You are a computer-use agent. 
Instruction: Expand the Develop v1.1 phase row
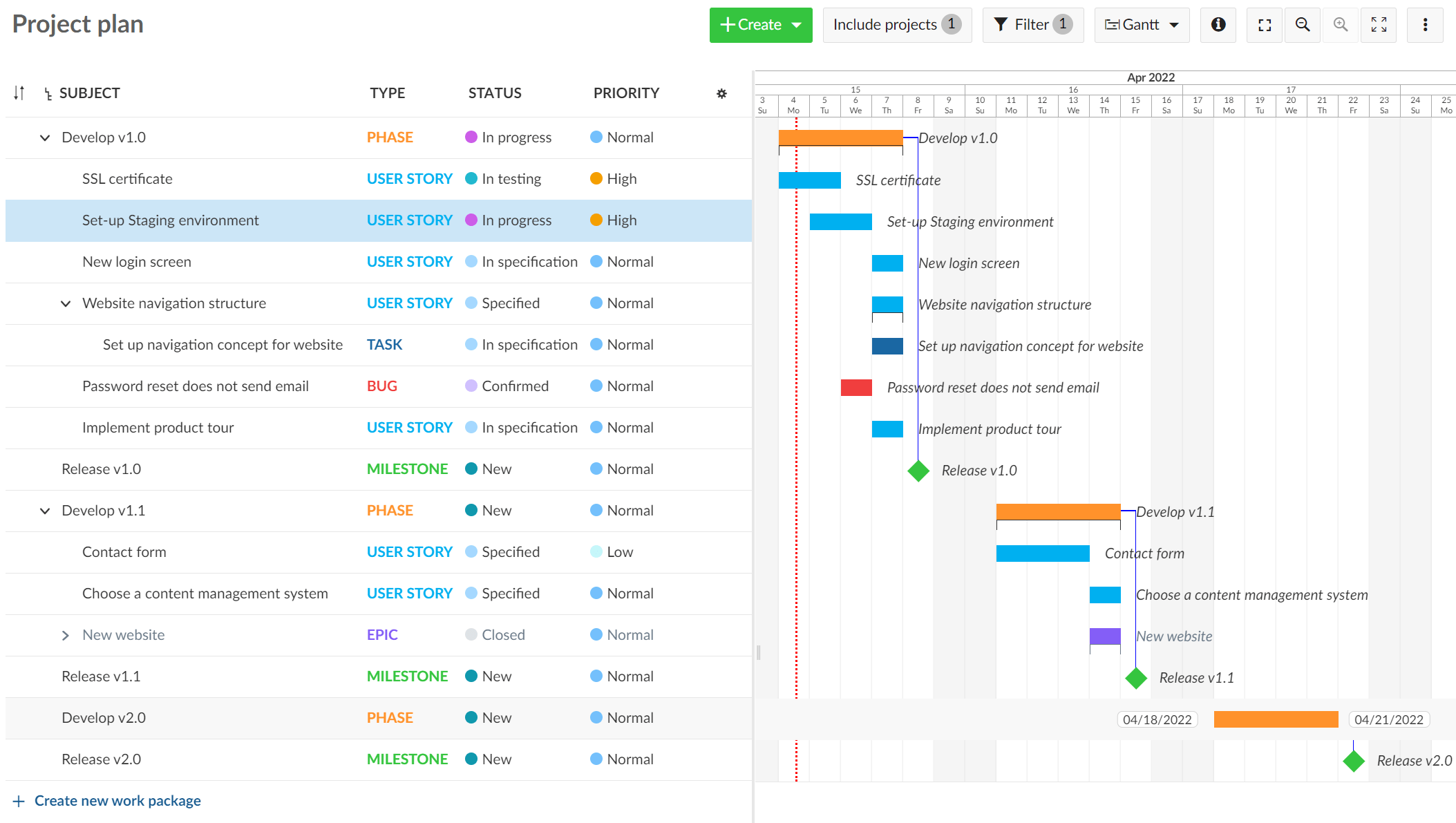tap(43, 510)
